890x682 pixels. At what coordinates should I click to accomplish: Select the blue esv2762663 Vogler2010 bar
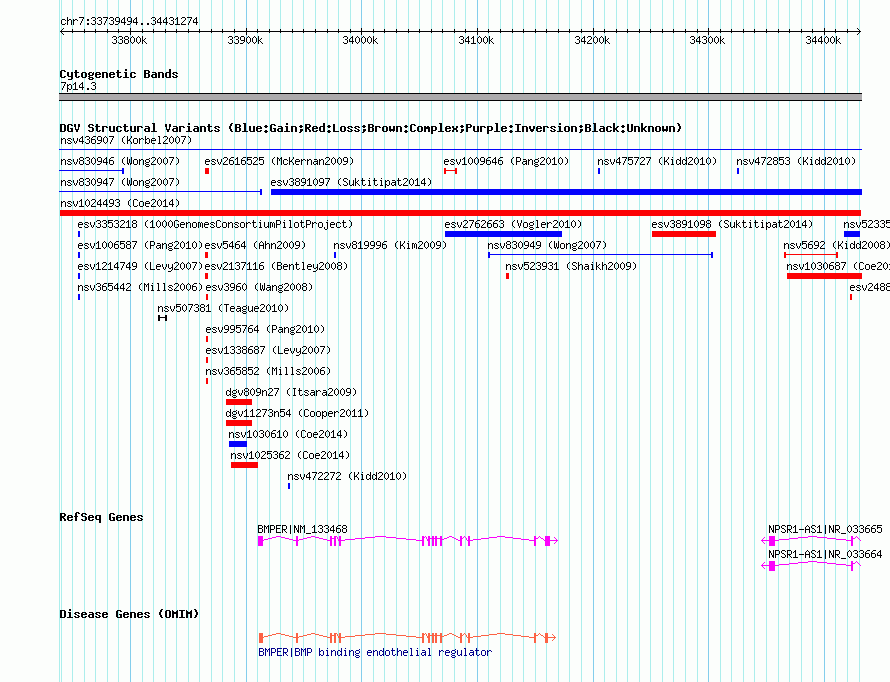pyautogui.click(x=503, y=234)
